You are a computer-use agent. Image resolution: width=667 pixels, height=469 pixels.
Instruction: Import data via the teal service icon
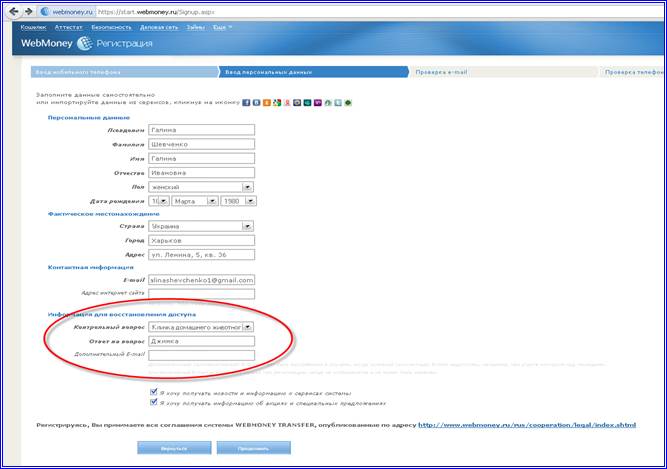308,102
